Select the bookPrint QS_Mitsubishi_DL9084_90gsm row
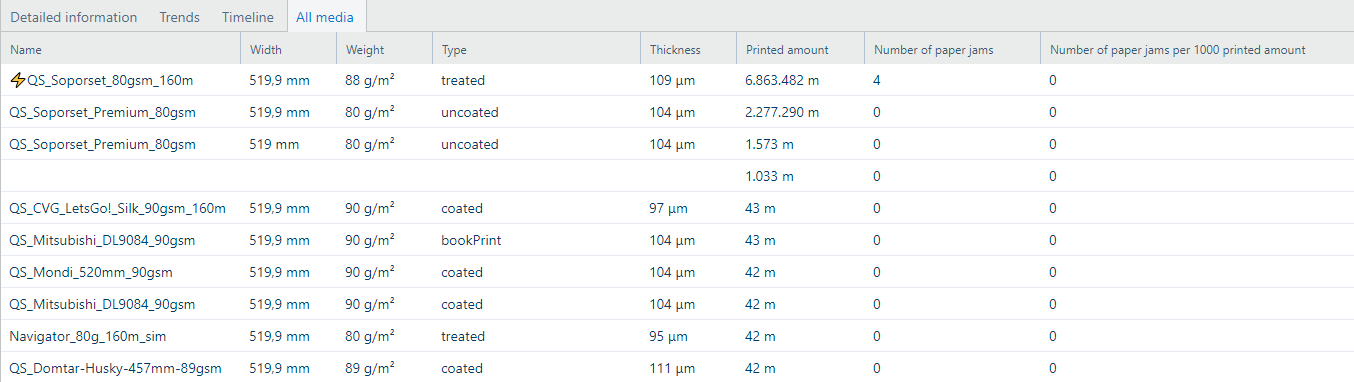Image resolution: width=1354 pixels, height=382 pixels. pyautogui.click(x=677, y=240)
